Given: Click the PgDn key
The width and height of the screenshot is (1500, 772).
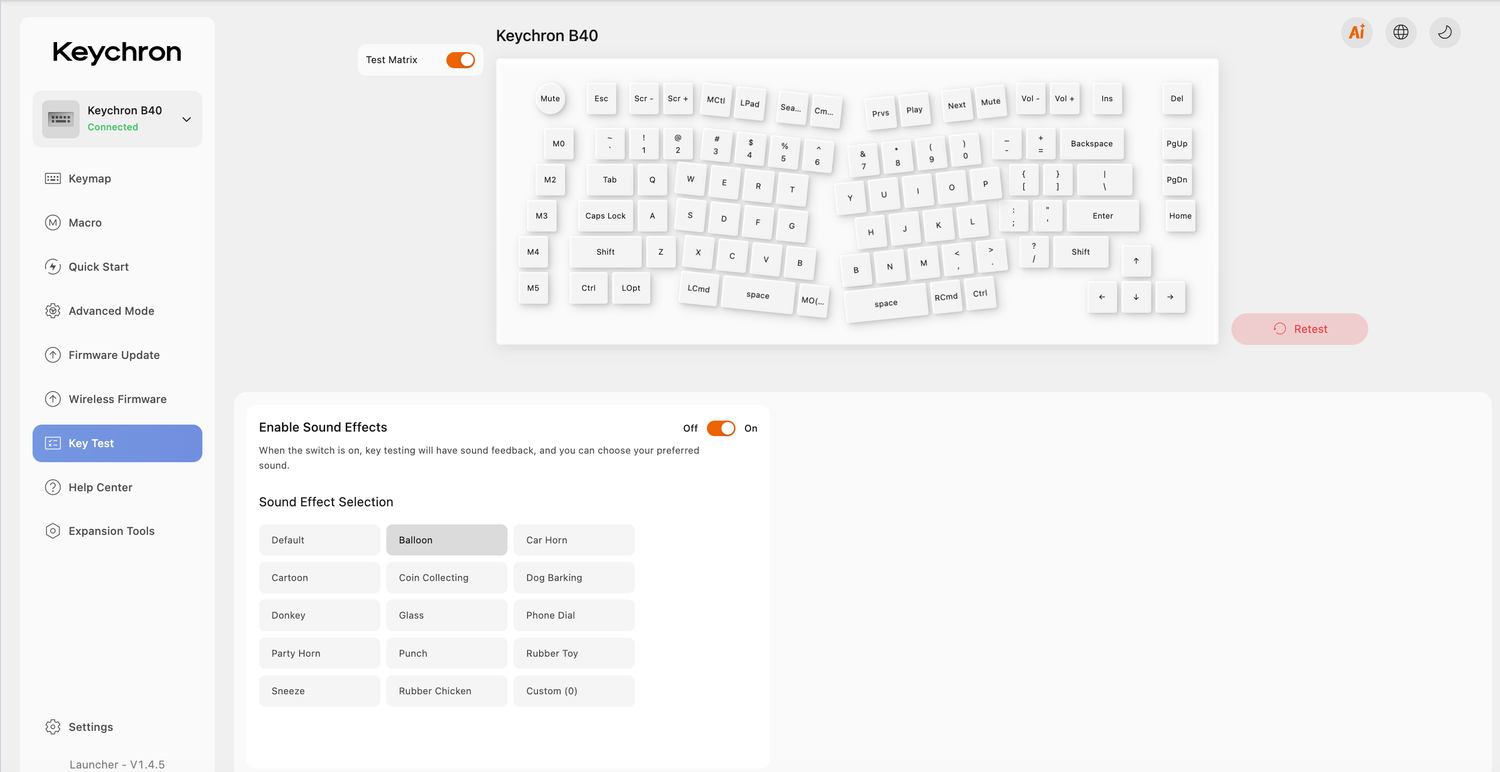Looking at the screenshot, I should pyautogui.click(x=1177, y=180).
